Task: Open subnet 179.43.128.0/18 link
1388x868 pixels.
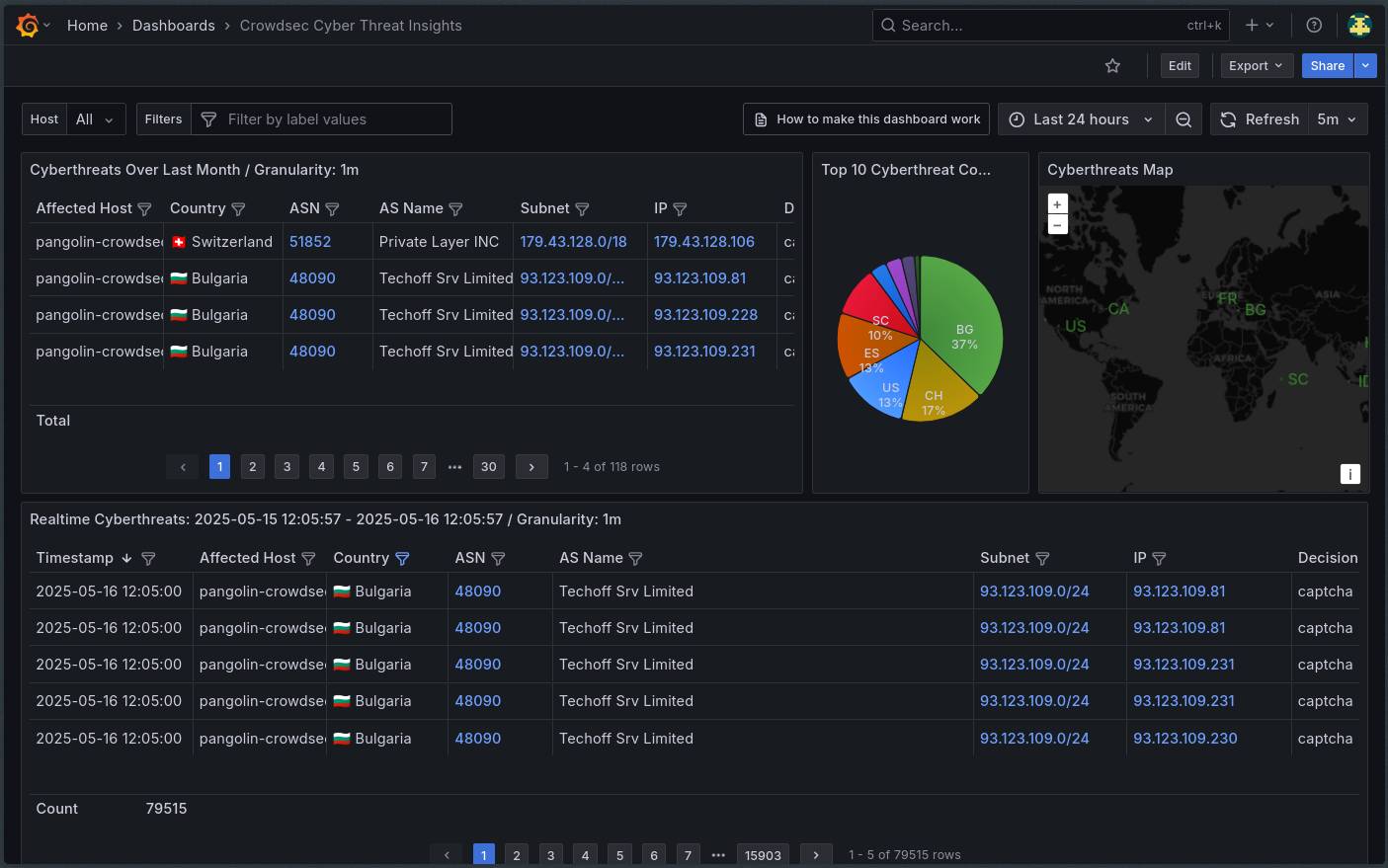Action: click(573, 242)
